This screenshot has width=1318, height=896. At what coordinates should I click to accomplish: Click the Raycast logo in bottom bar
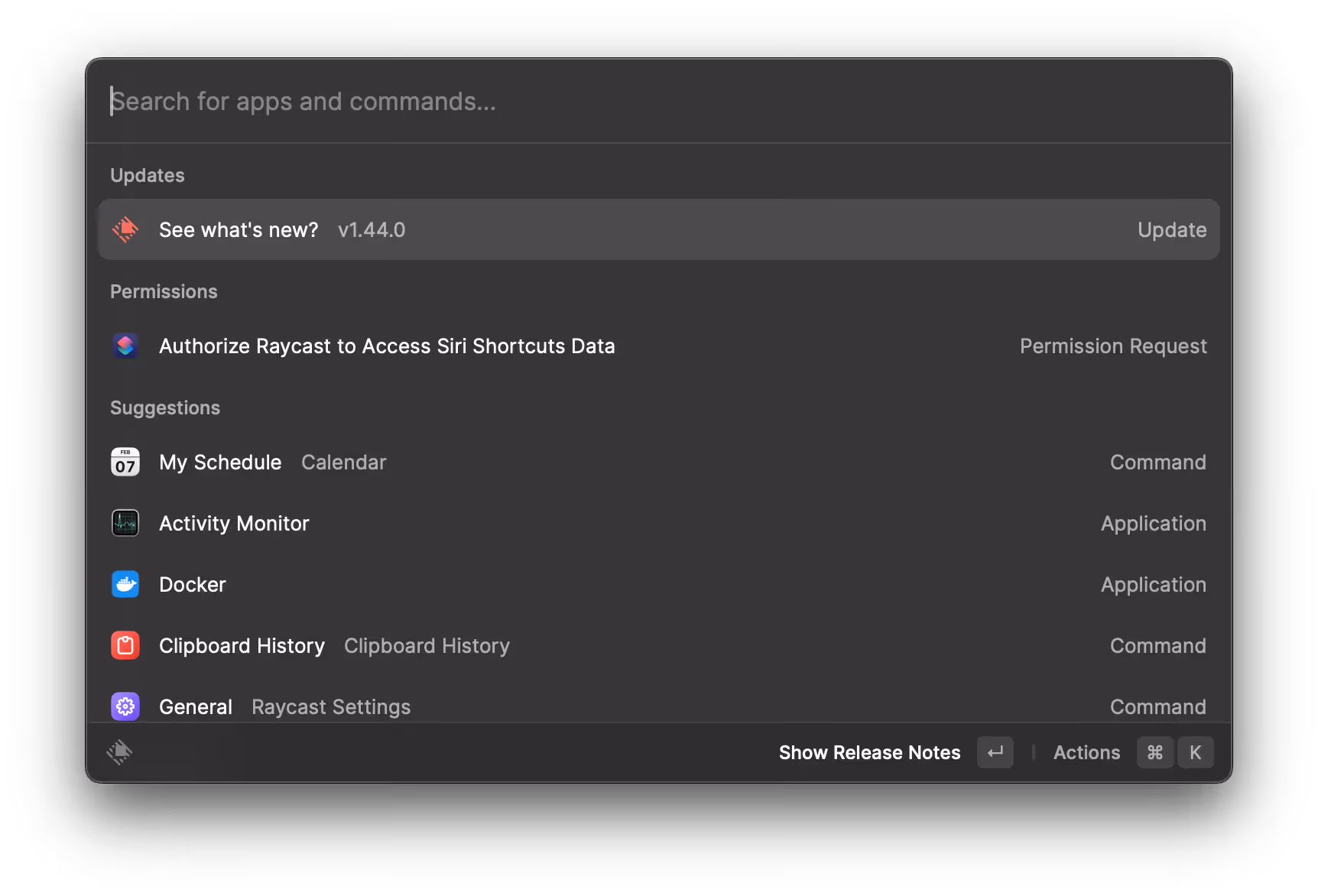[x=119, y=752]
